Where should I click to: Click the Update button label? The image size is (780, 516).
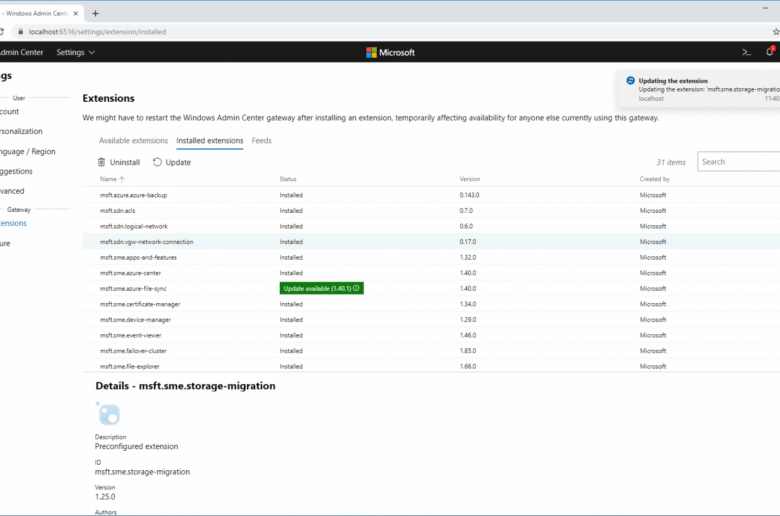coord(178,162)
